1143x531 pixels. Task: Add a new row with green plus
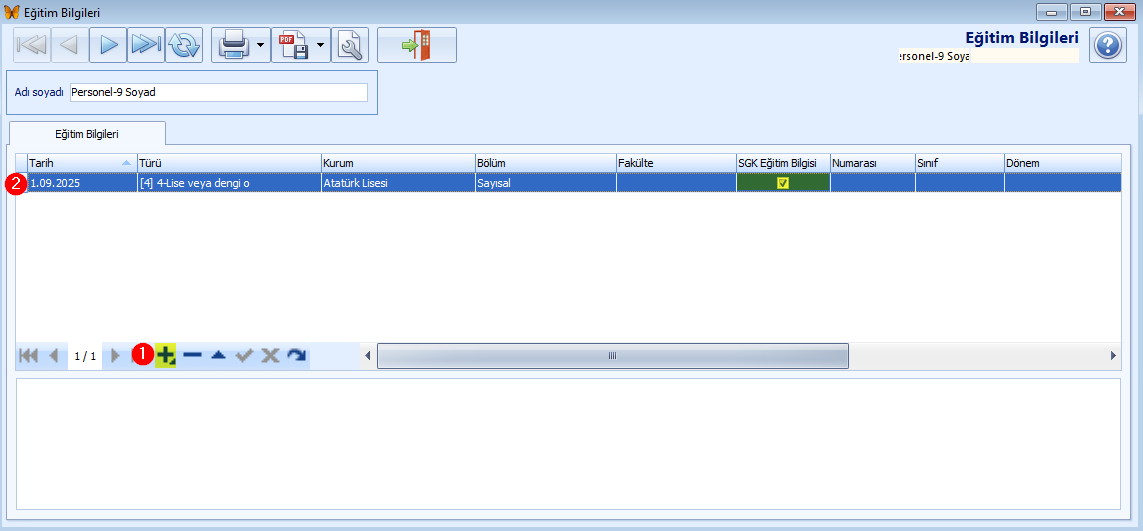pos(166,355)
